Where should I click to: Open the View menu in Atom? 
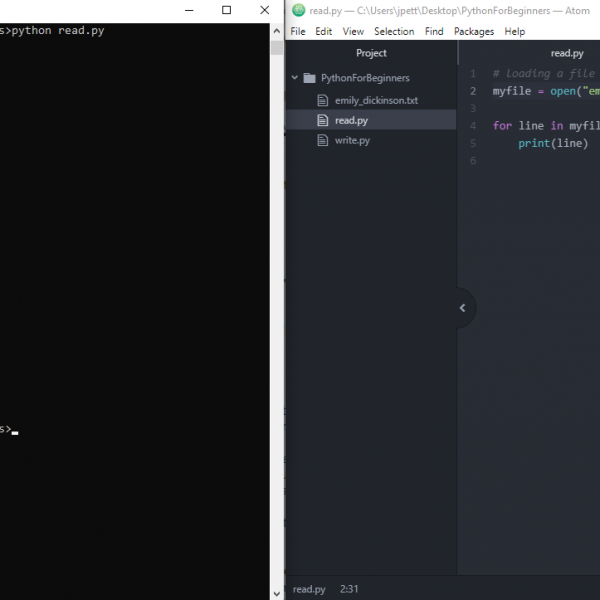[x=353, y=31]
